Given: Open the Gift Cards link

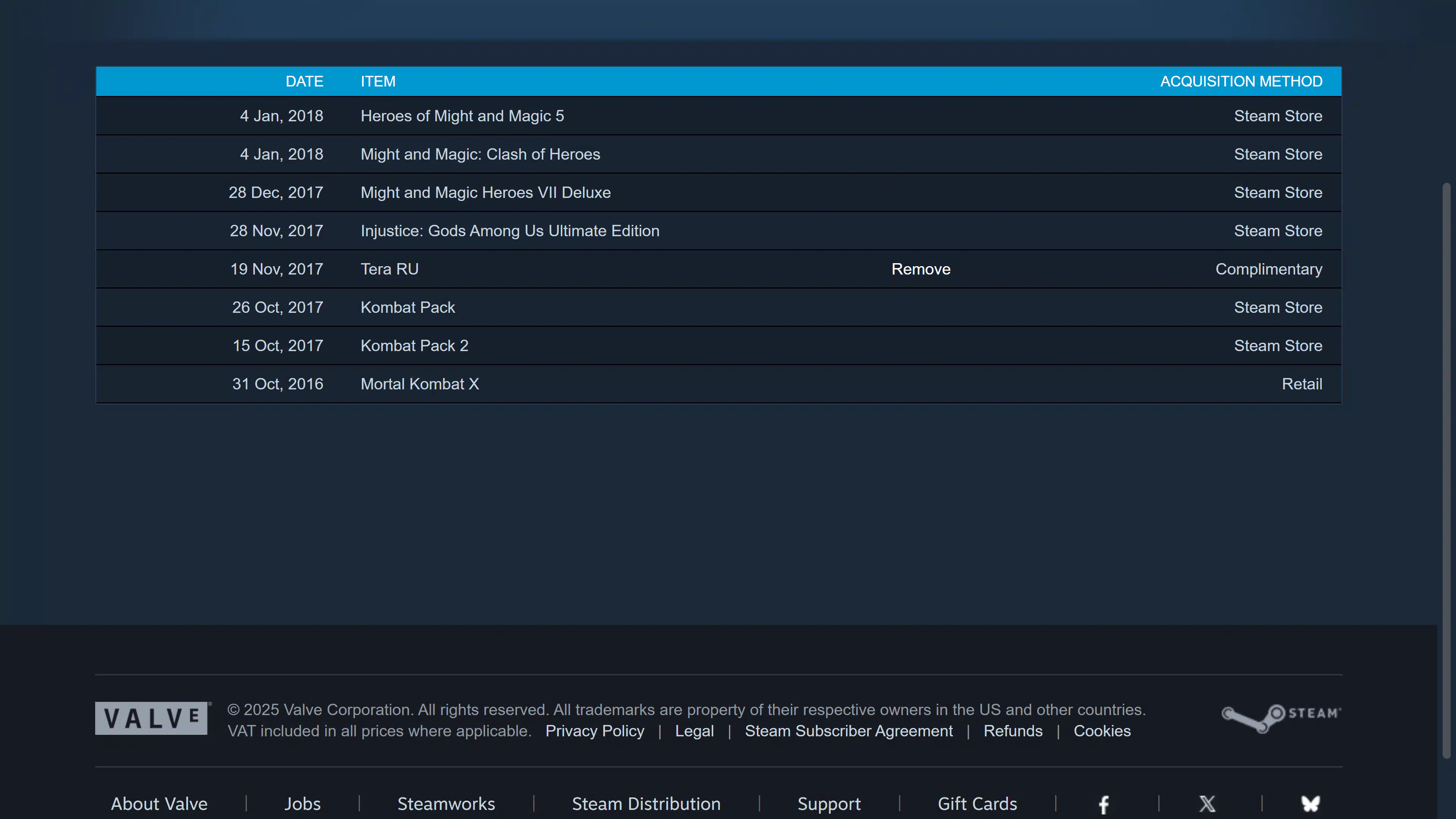Looking at the screenshot, I should pyautogui.click(x=977, y=804).
